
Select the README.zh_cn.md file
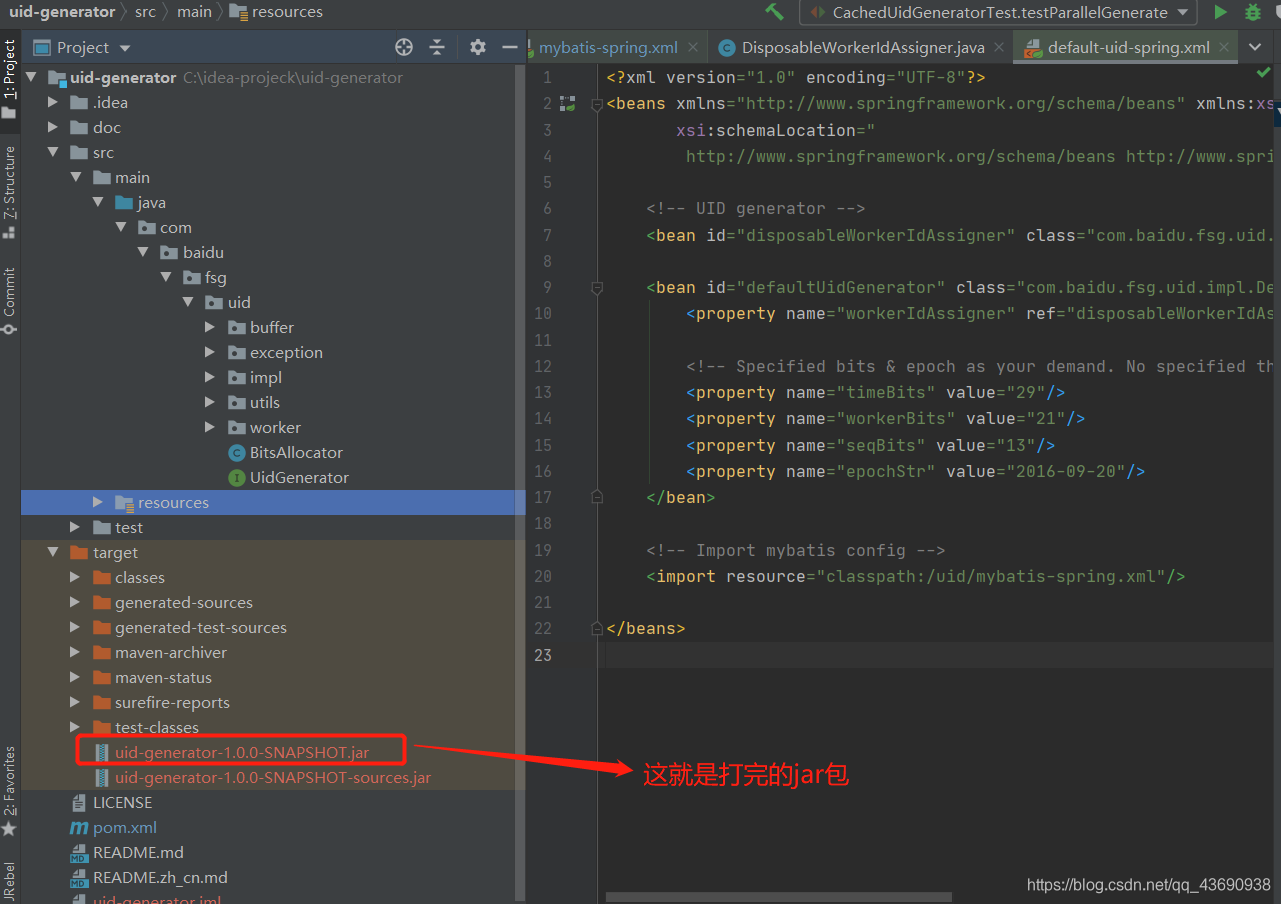coord(149,877)
